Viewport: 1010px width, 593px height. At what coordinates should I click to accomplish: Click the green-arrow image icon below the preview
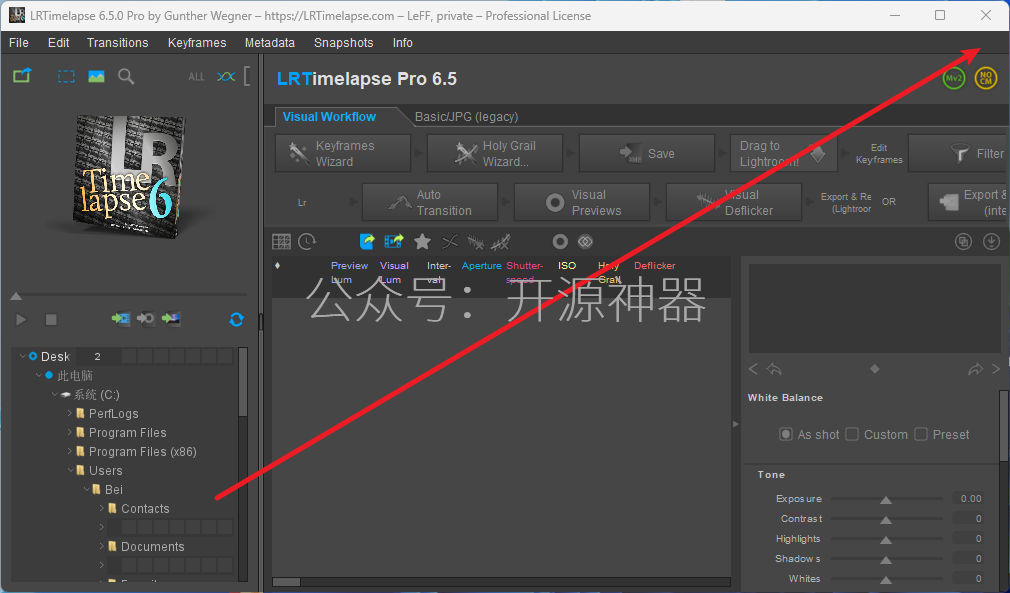click(x=171, y=319)
